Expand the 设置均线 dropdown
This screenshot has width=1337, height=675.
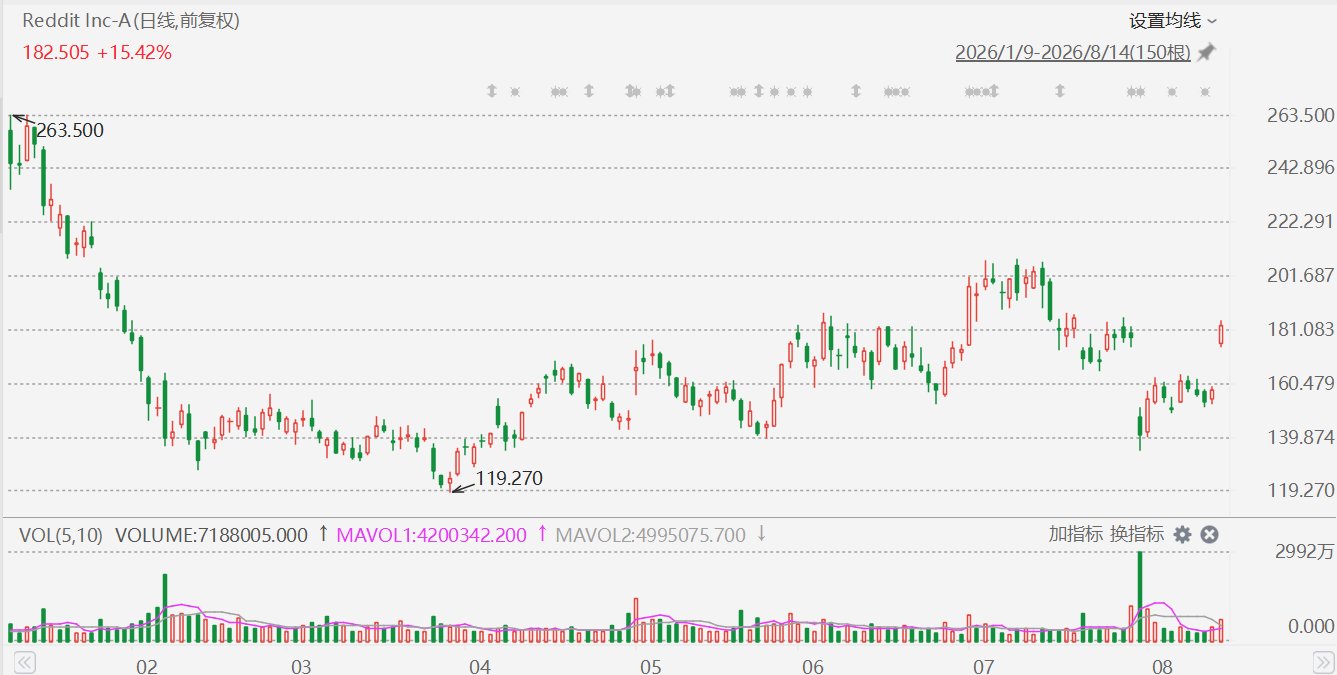pyautogui.click(x=1174, y=21)
